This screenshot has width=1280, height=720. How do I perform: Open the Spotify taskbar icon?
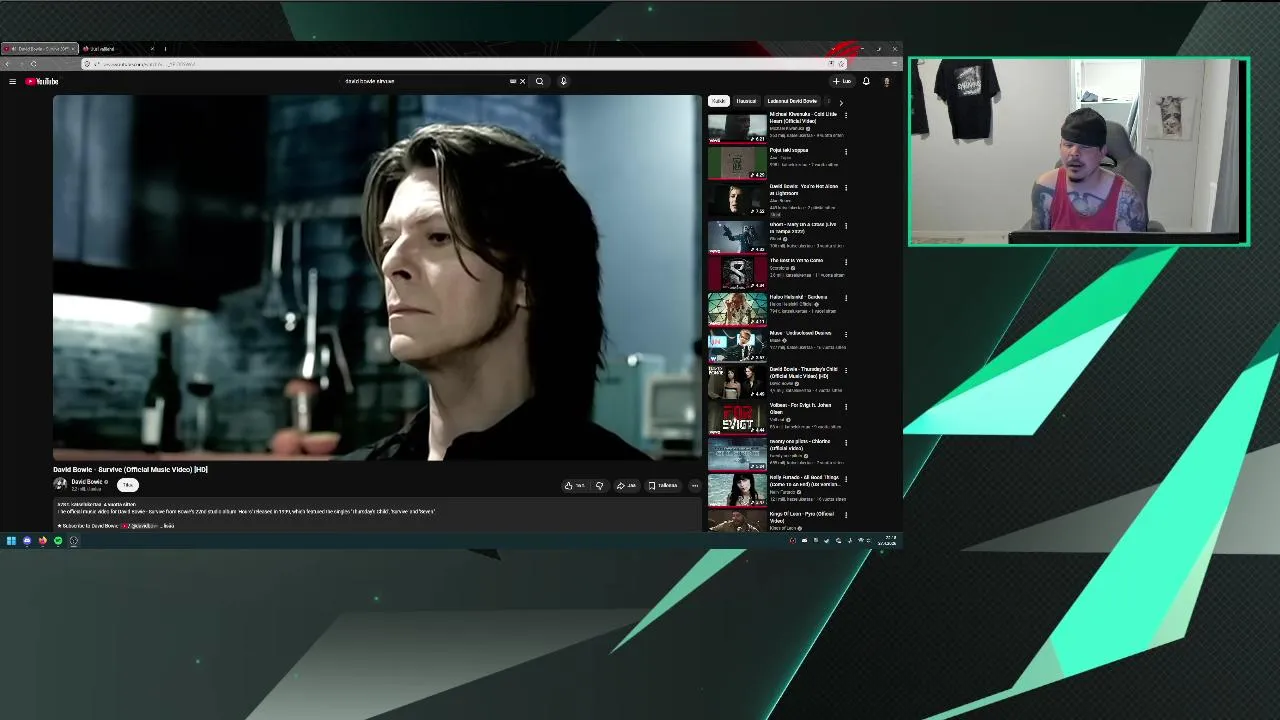pyautogui.click(x=58, y=541)
